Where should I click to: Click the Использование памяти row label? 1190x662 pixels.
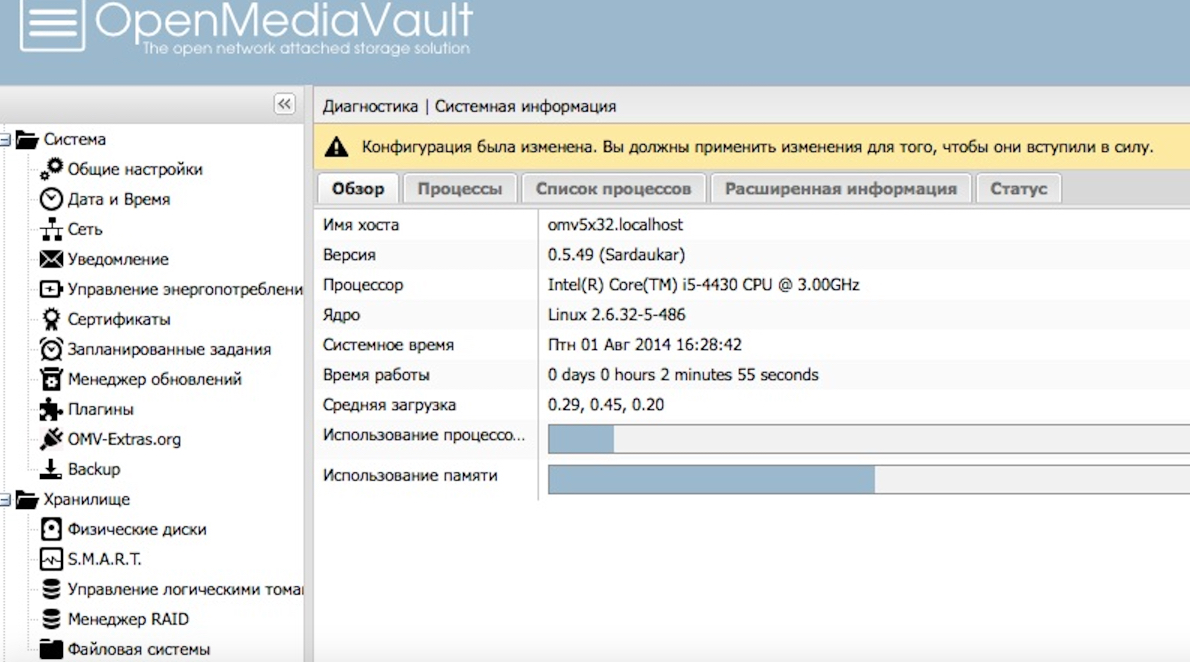[410, 475]
